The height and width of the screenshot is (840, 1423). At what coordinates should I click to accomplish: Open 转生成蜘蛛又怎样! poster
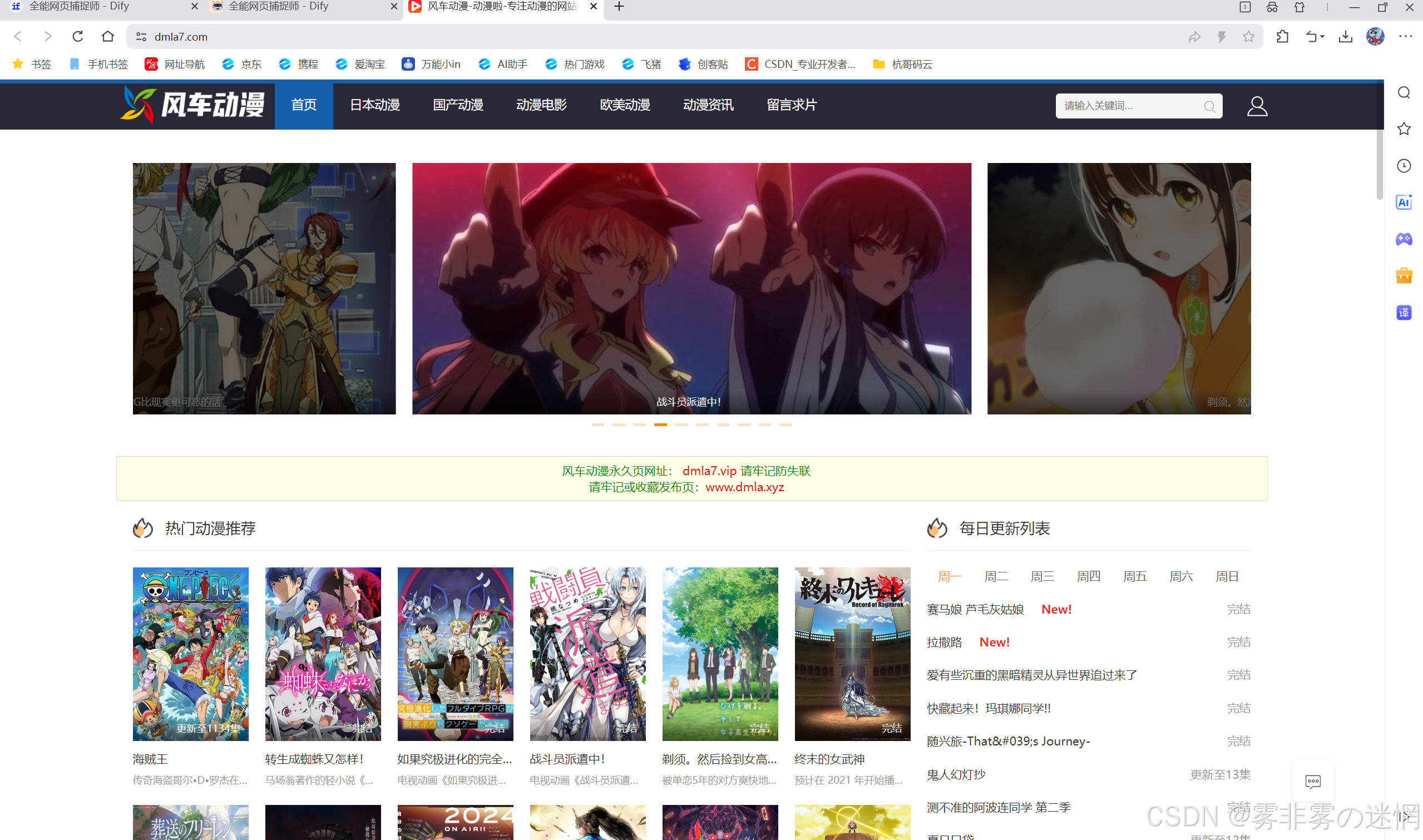pos(323,654)
